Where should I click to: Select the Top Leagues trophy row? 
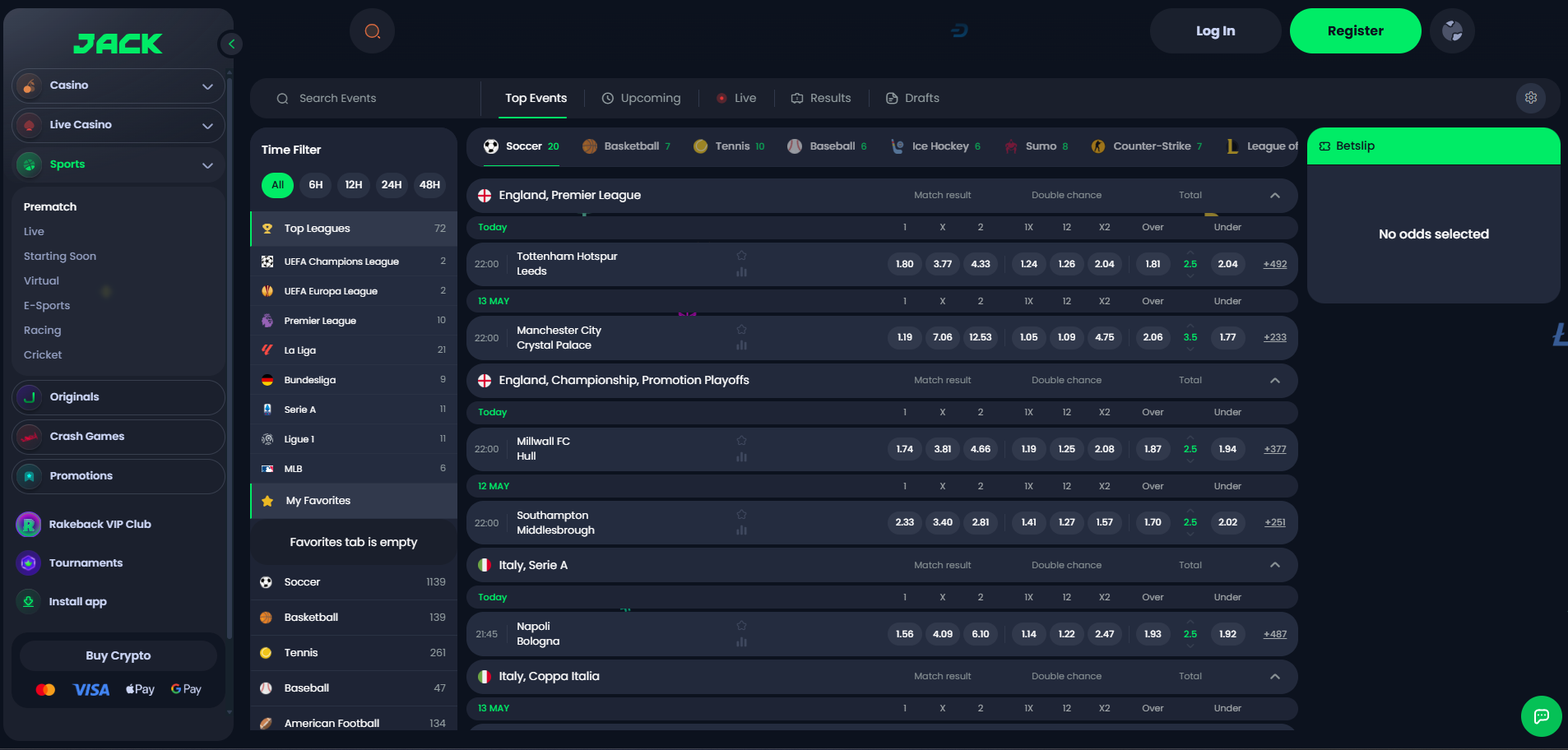354,229
